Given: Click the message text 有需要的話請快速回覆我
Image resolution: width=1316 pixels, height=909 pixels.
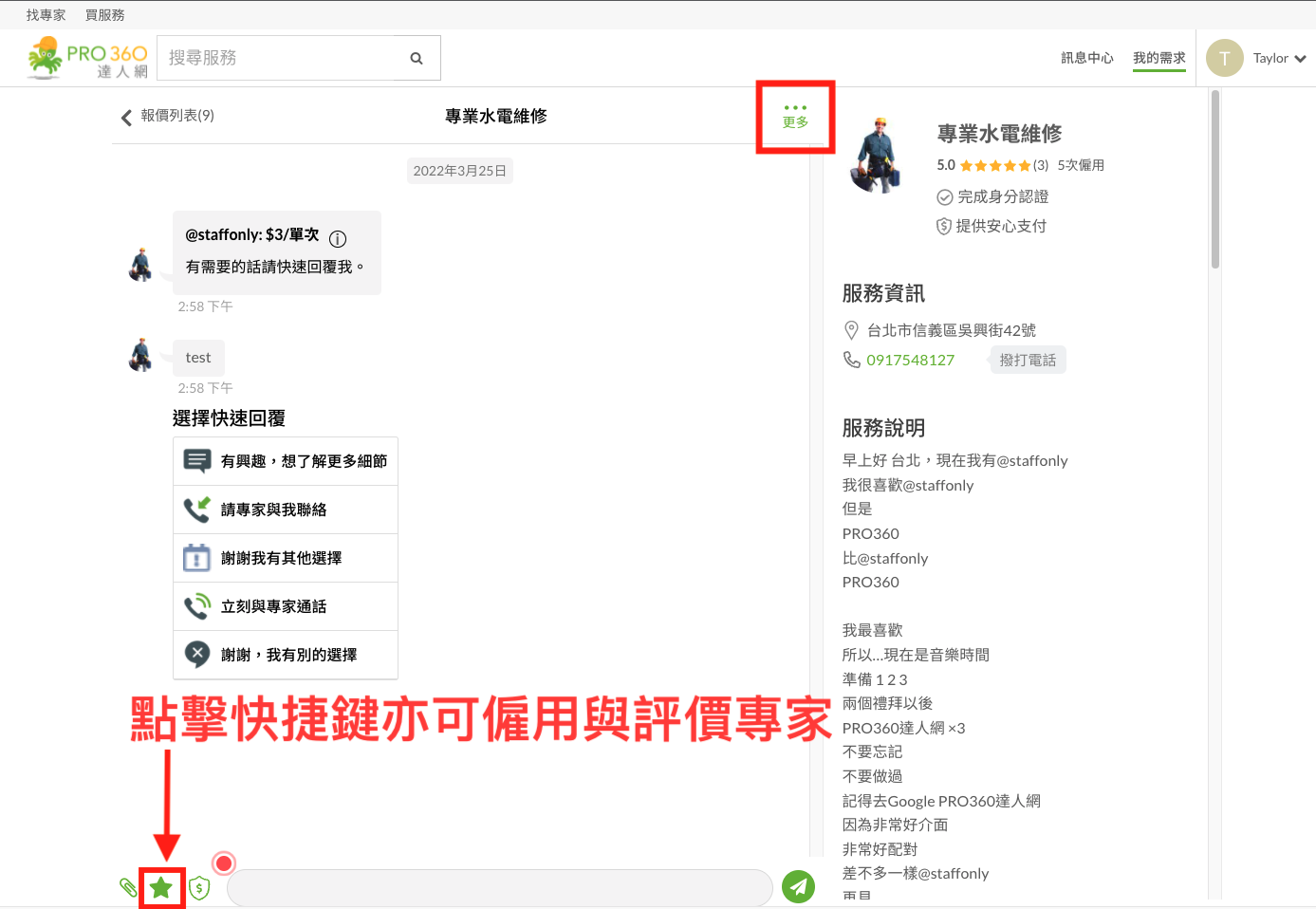Looking at the screenshot, I should pos(274,268).
